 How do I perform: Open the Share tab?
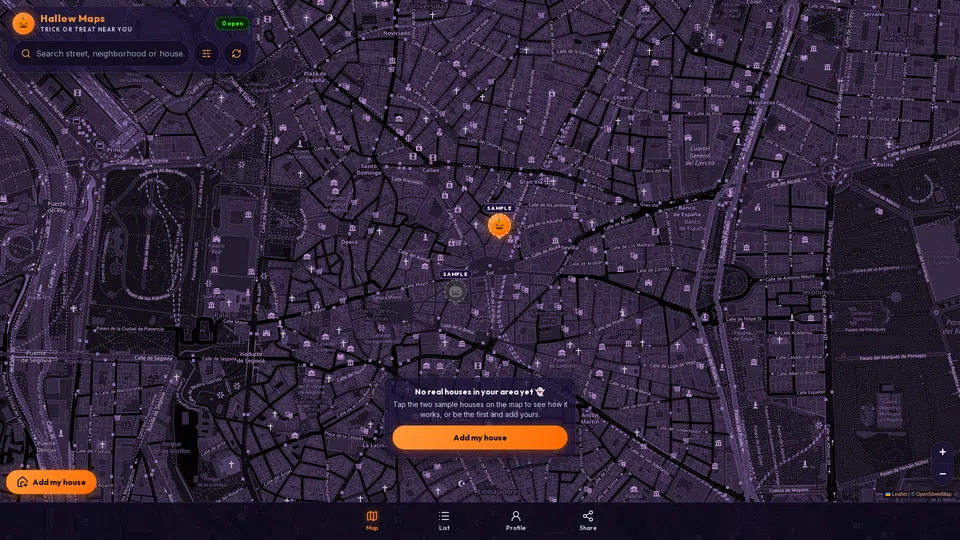[588, 520]
